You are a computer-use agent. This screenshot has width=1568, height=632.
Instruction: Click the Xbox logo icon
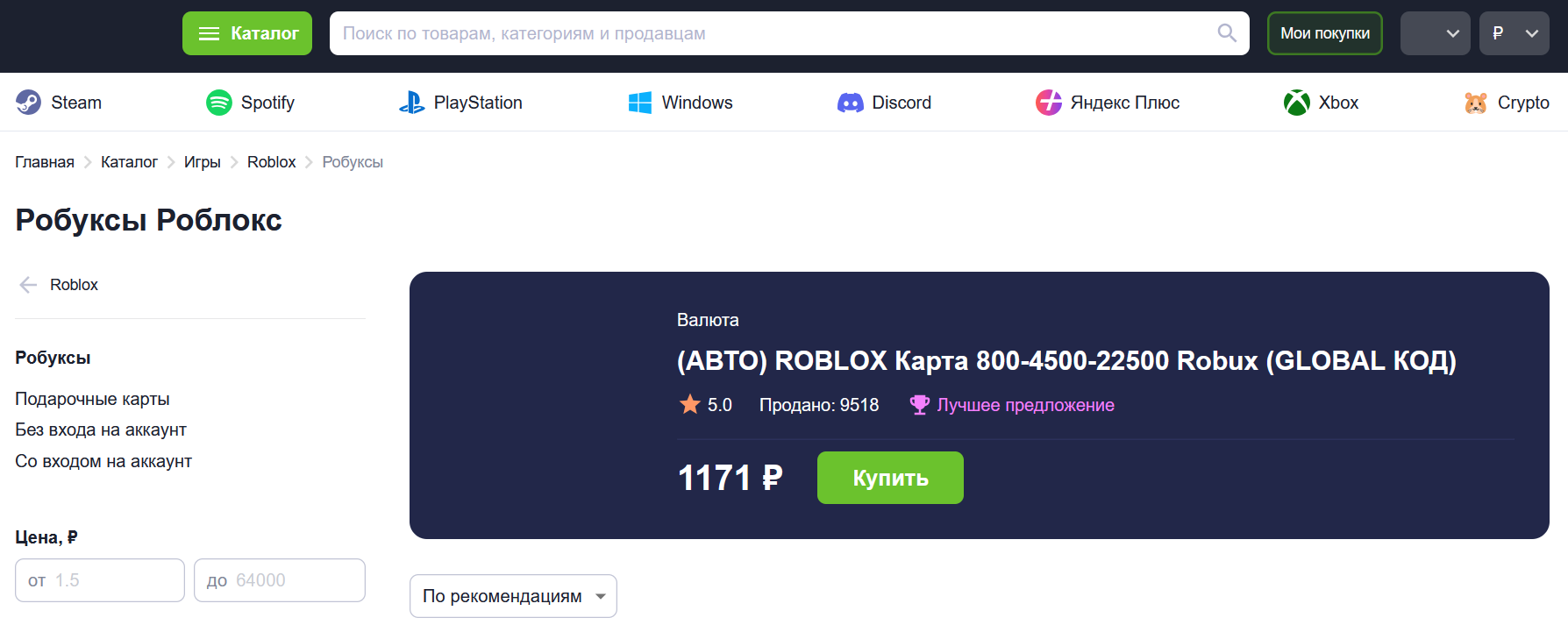click(x=1297, y=103)
